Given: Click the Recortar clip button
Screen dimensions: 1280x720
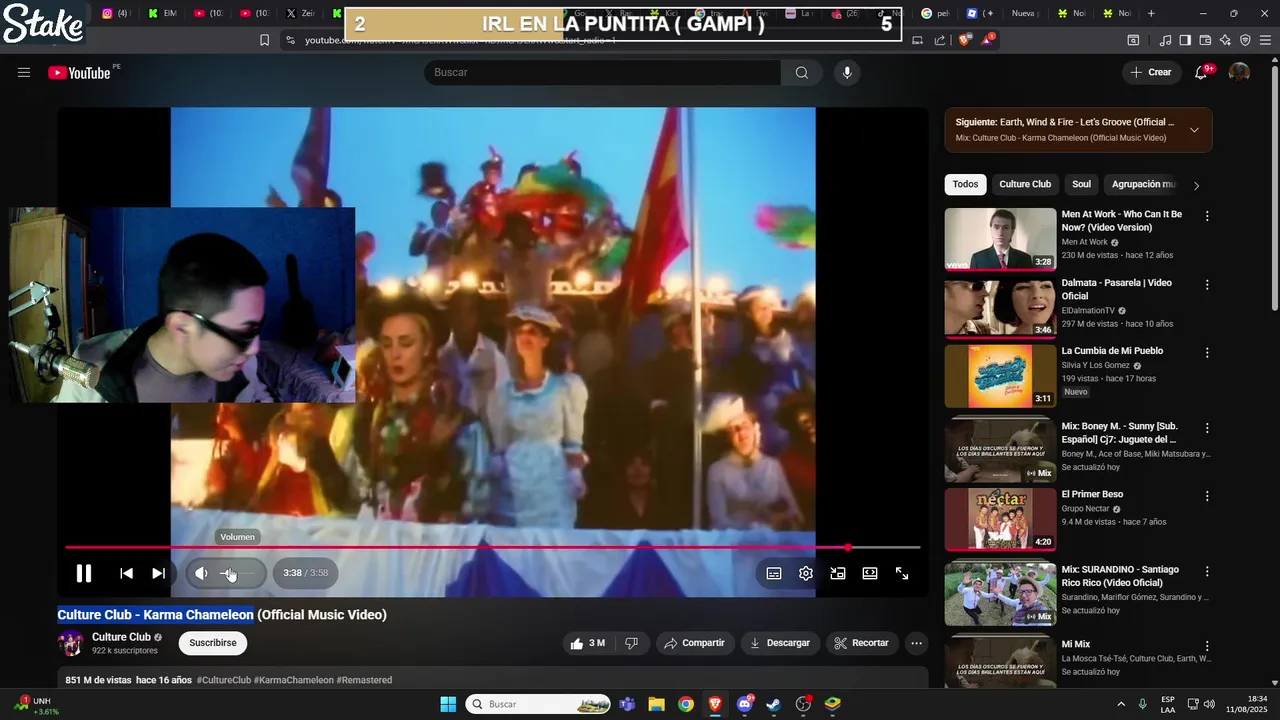Looking at the screenshot, I should 862,643.
